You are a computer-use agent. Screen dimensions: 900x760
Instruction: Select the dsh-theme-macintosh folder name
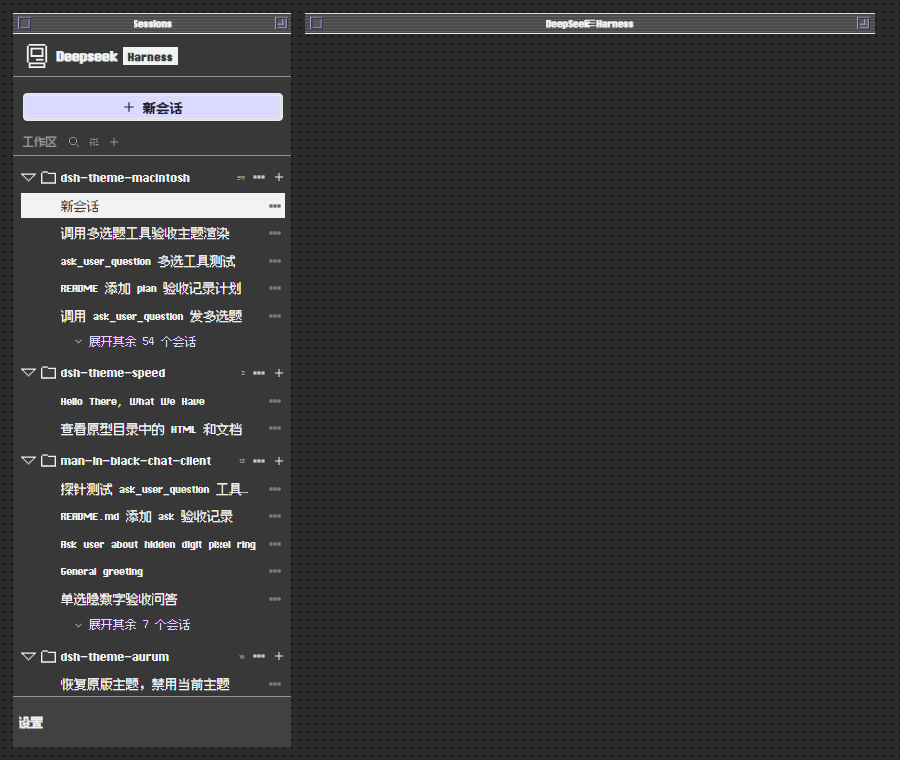pos(125,178)
